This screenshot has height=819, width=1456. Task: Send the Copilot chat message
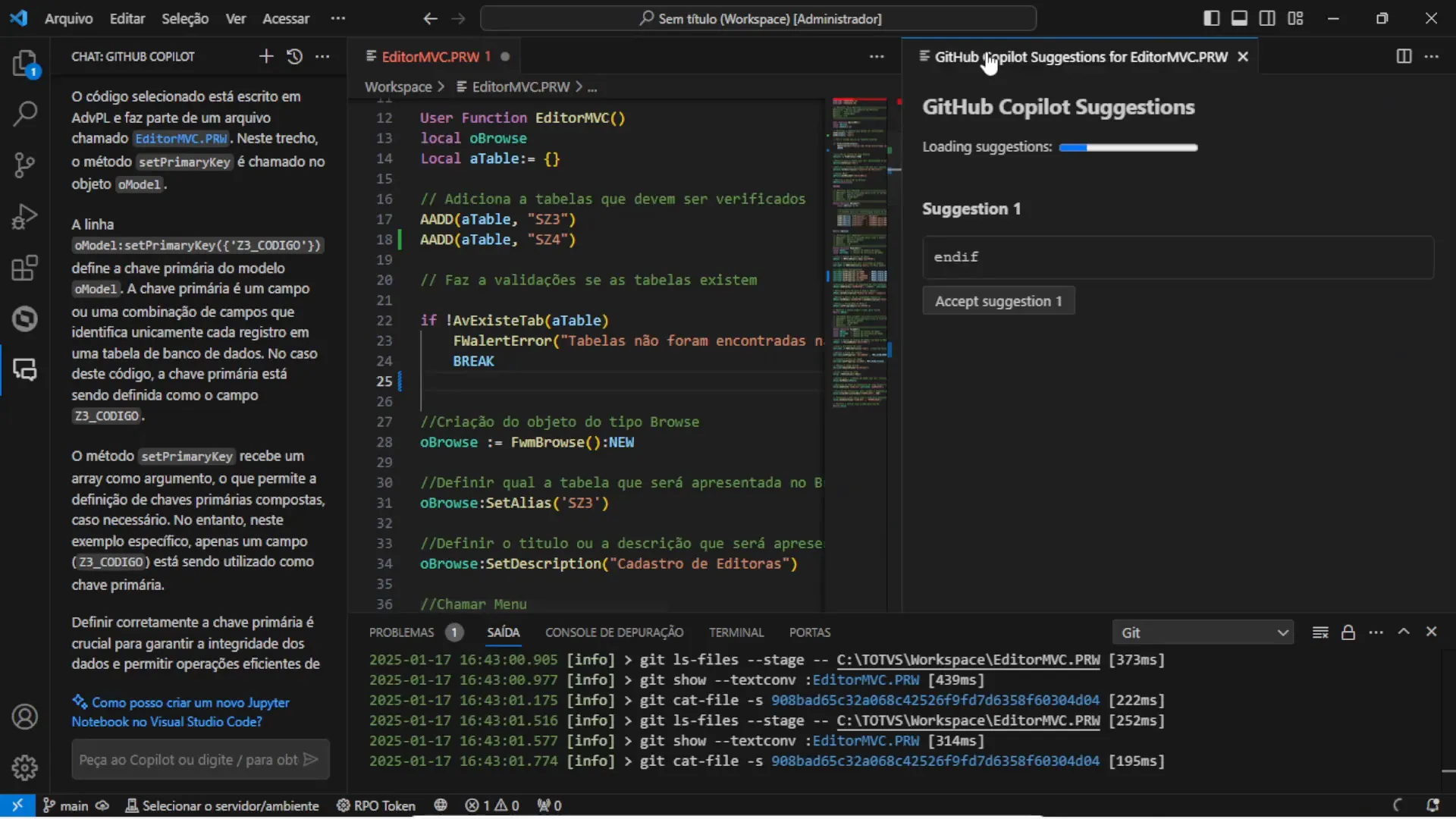point(310,760)
